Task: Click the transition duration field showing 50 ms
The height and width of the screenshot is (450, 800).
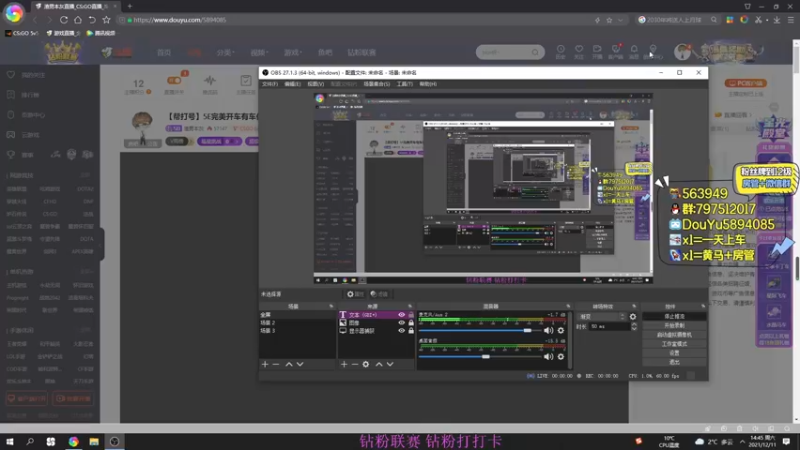Action: click(609, 327)
